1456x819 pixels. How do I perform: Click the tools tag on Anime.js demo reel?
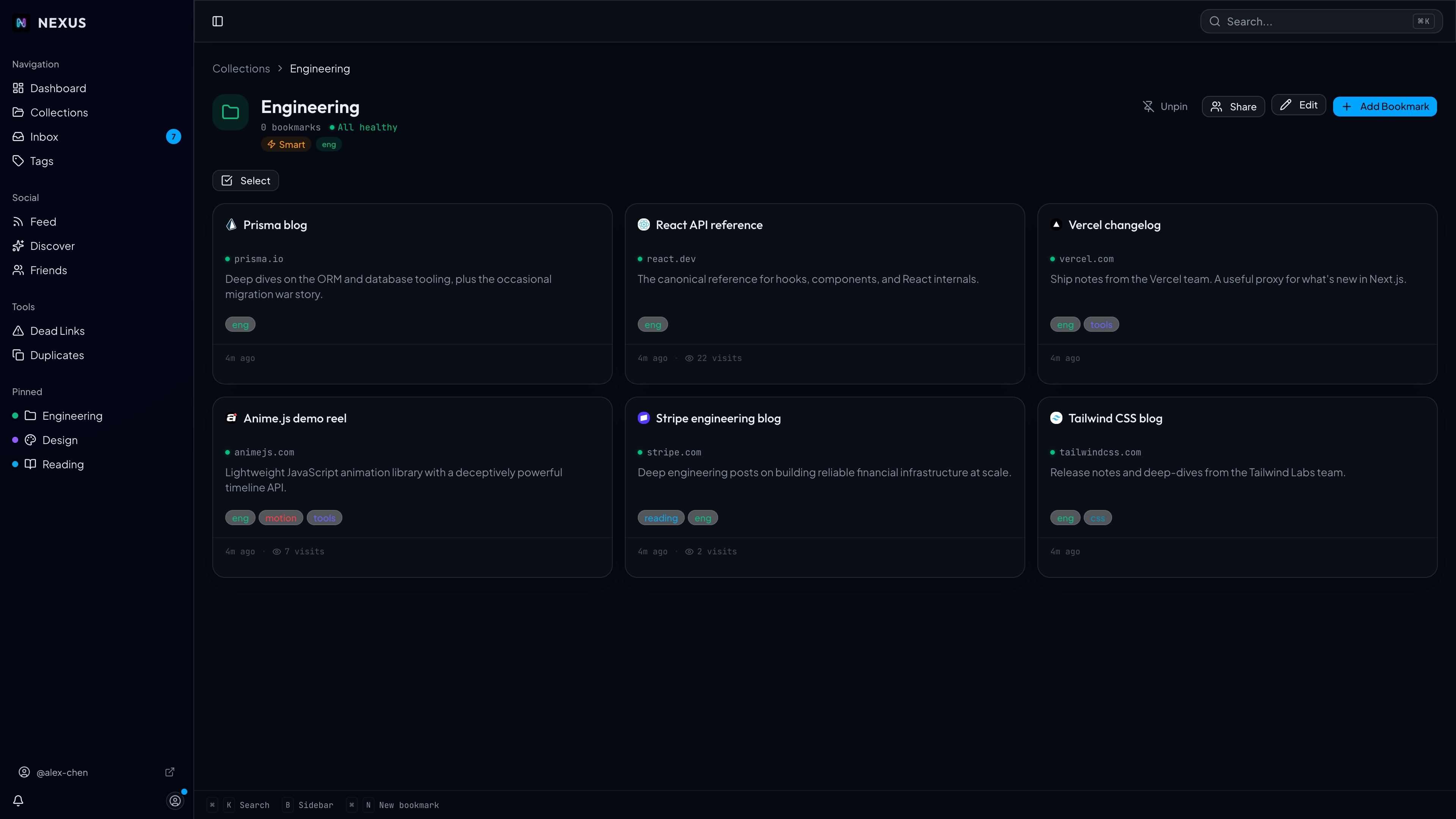tap(325, 518)
